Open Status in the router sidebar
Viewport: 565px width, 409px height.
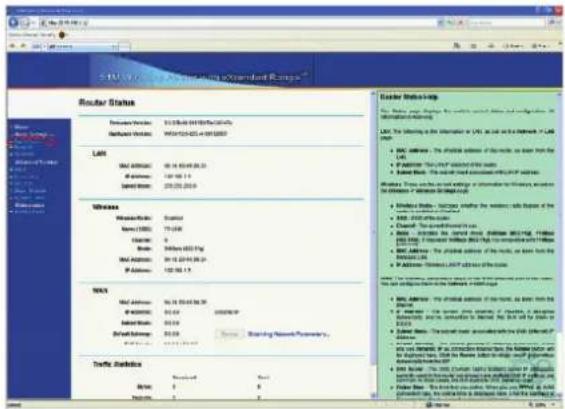click(21, 127)
